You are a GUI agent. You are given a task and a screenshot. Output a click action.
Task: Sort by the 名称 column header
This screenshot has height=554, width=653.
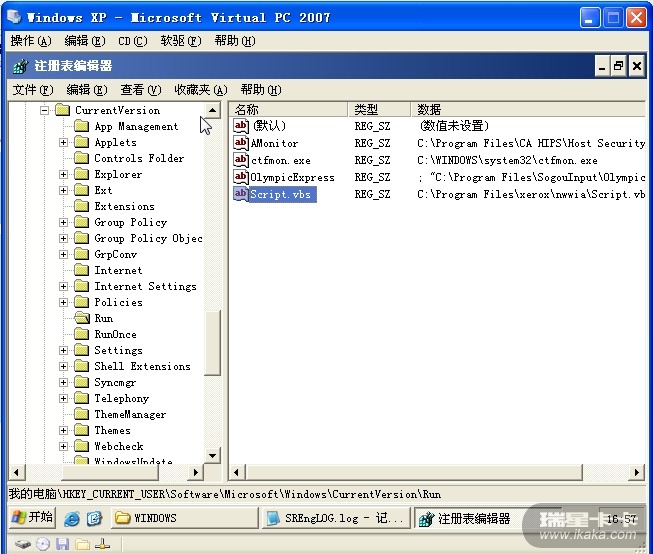(288, 110)
